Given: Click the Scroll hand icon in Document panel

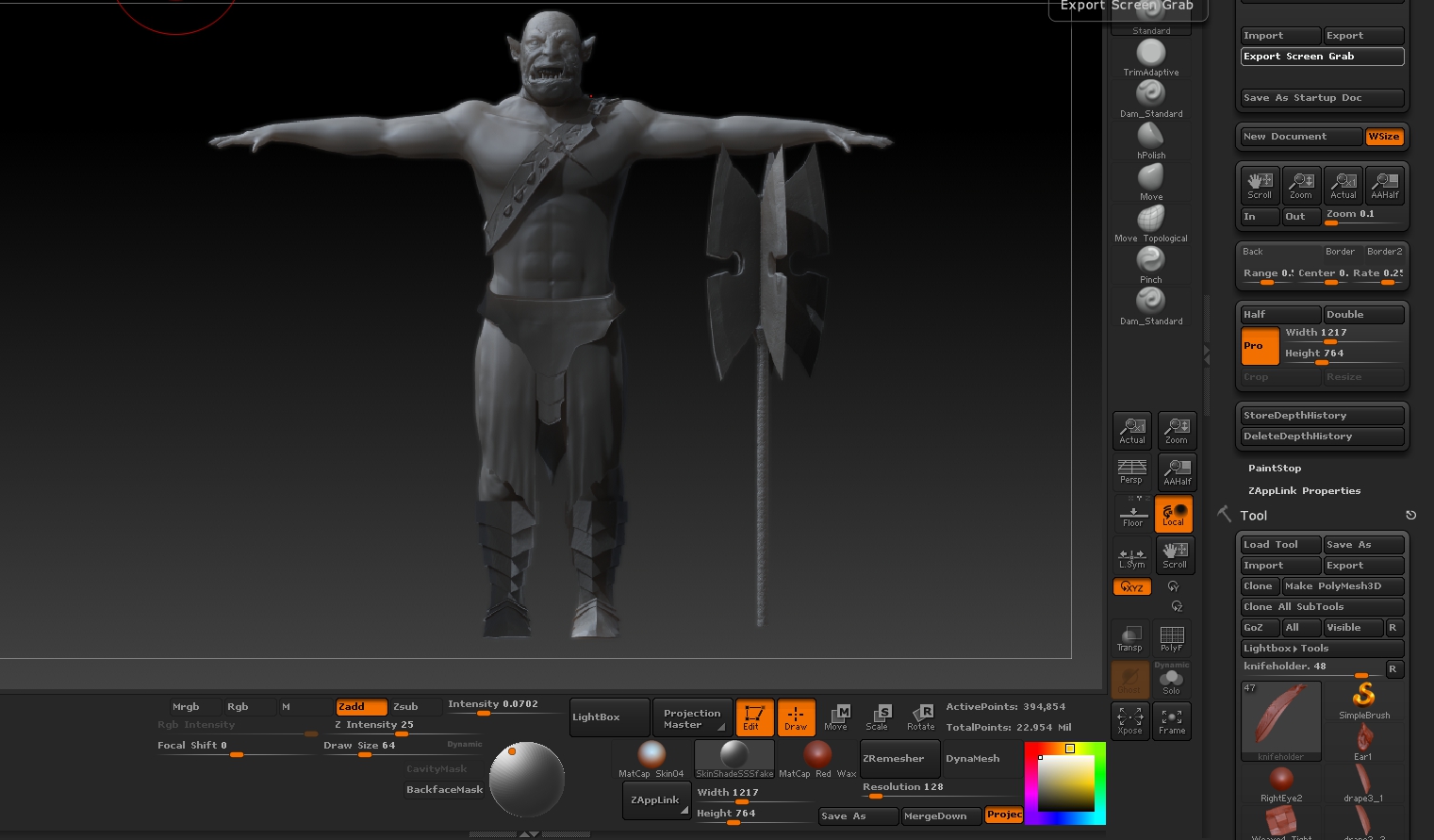Looking at the screenshot, I should [1260, 186].
